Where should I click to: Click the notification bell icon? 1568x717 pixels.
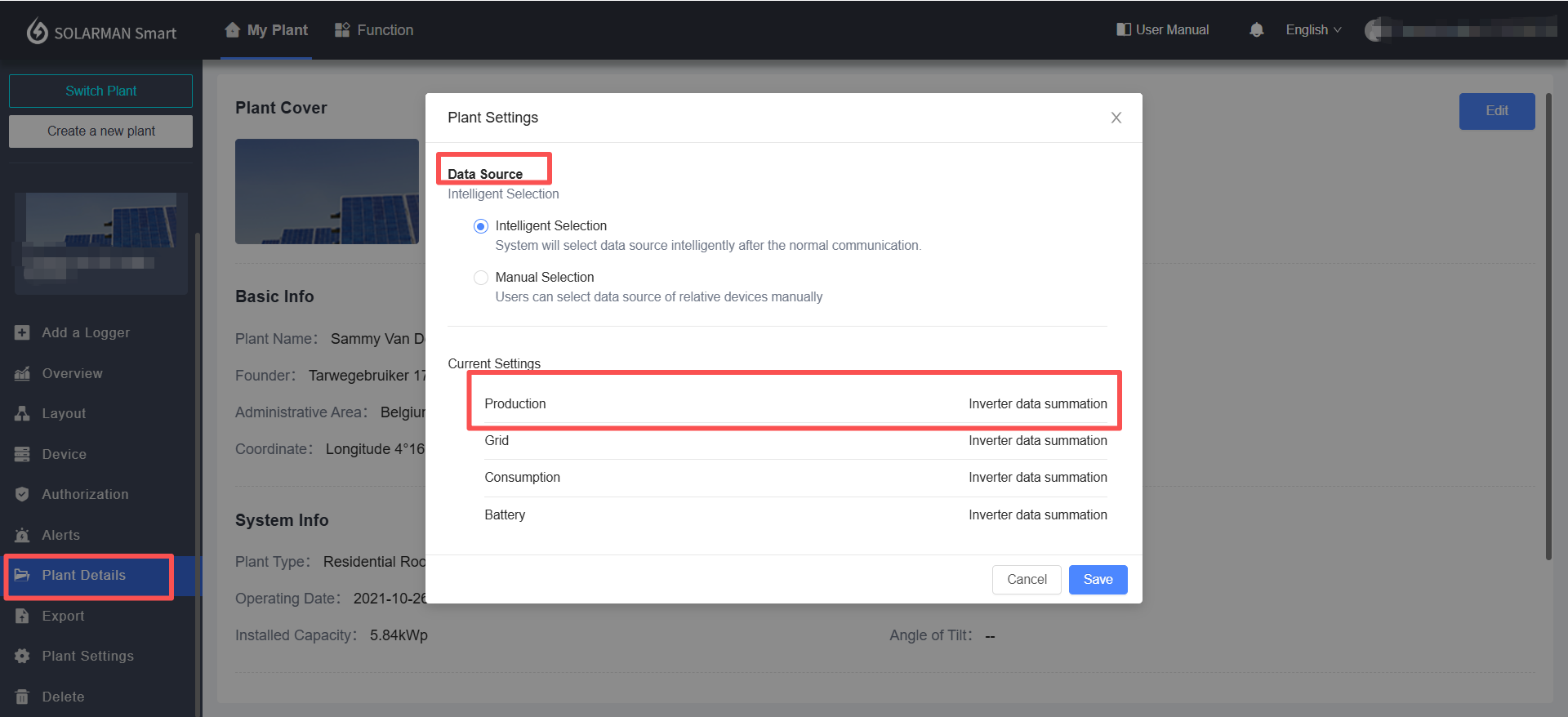(x=1256, y=30)
